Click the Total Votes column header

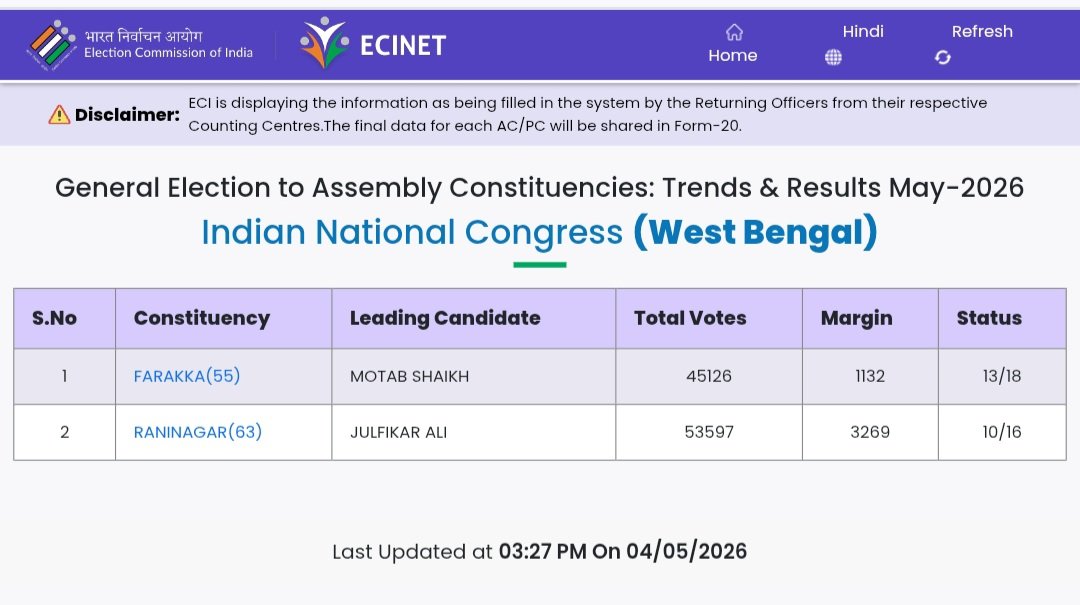click(x=690, y=318)
